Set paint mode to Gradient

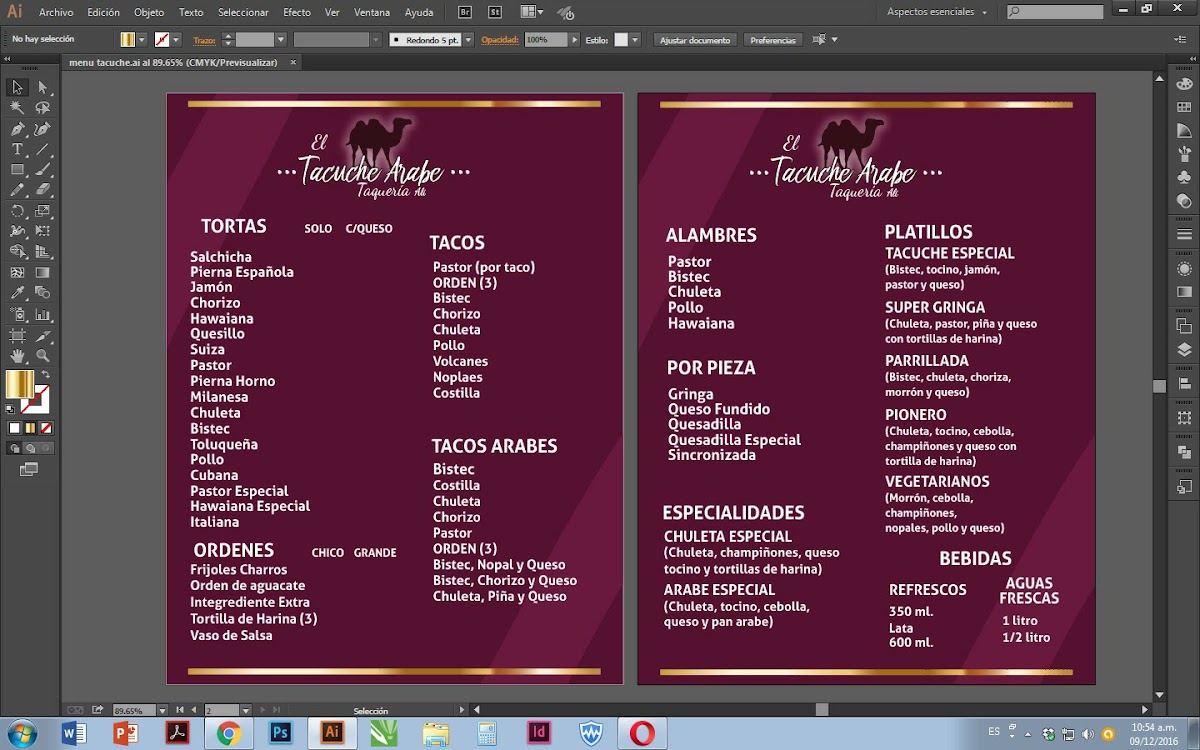pyautogui.click(x=29, y=428)
